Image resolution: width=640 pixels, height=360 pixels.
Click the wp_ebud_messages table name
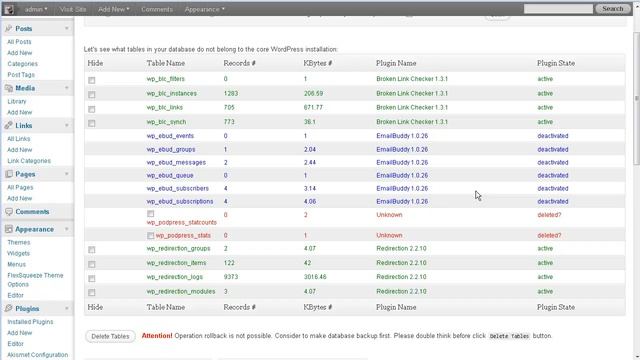(176, 162)
